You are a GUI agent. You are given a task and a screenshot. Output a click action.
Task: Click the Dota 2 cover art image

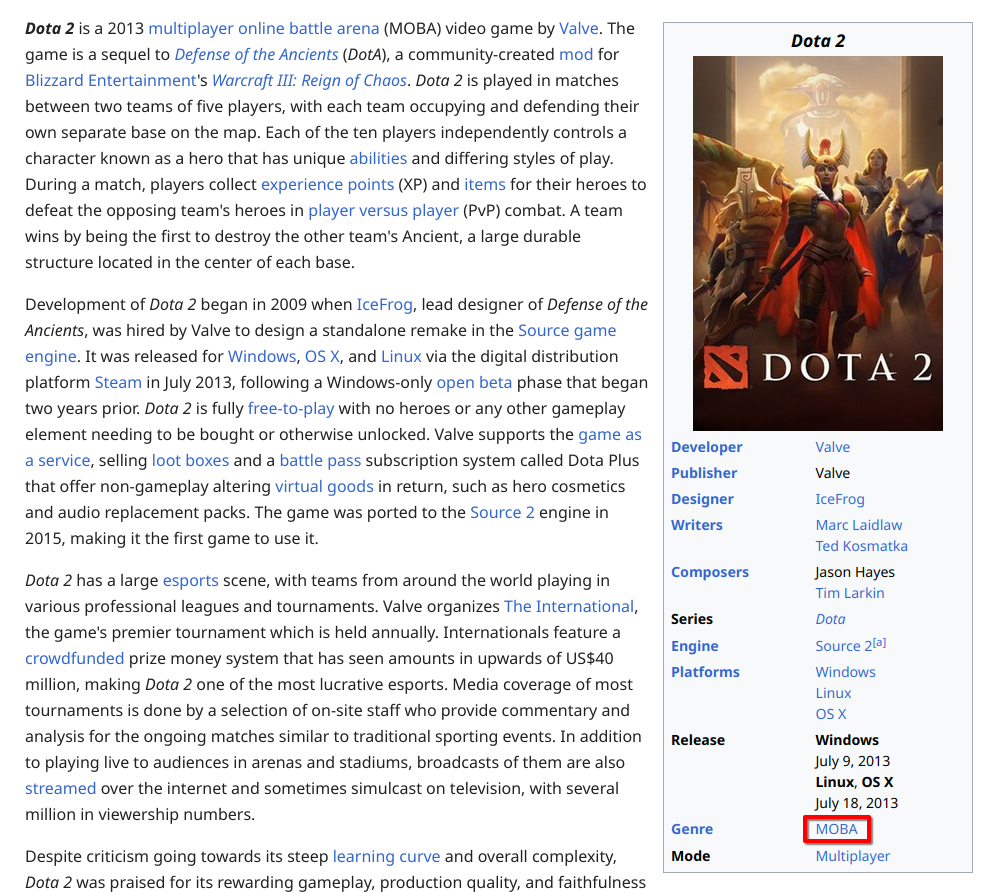(818, 243)
